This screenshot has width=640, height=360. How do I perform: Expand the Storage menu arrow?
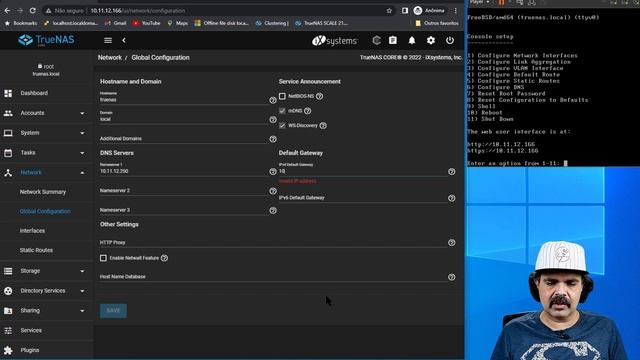click(x=82, y=271)
